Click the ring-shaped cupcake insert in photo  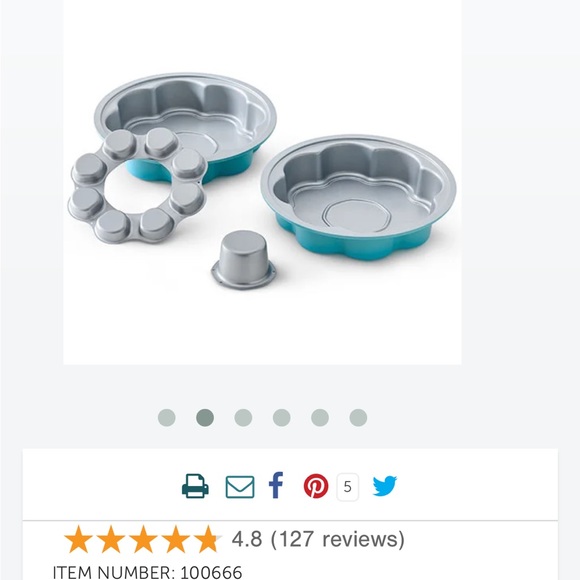(x=137, y=186)
